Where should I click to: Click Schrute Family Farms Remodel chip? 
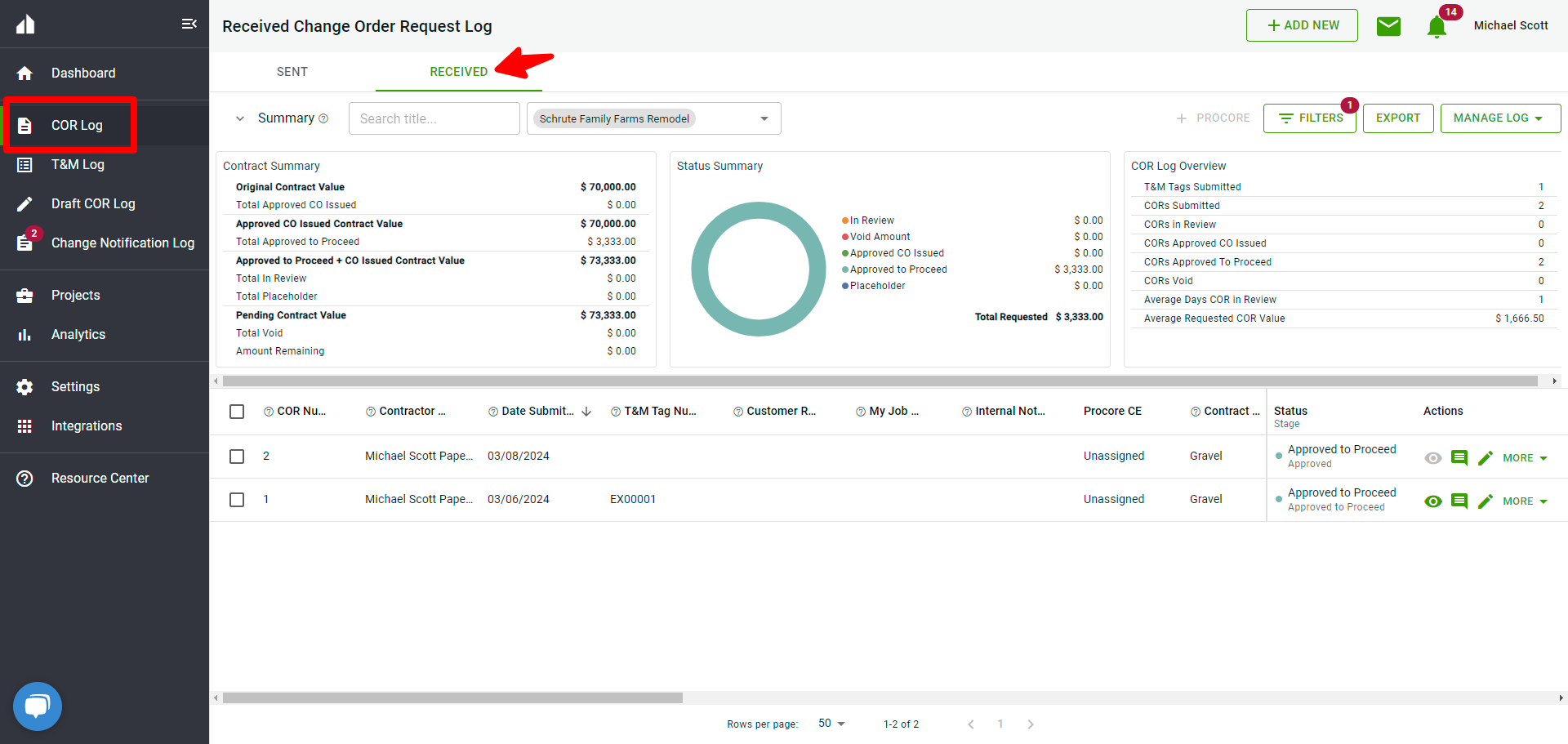614,118
